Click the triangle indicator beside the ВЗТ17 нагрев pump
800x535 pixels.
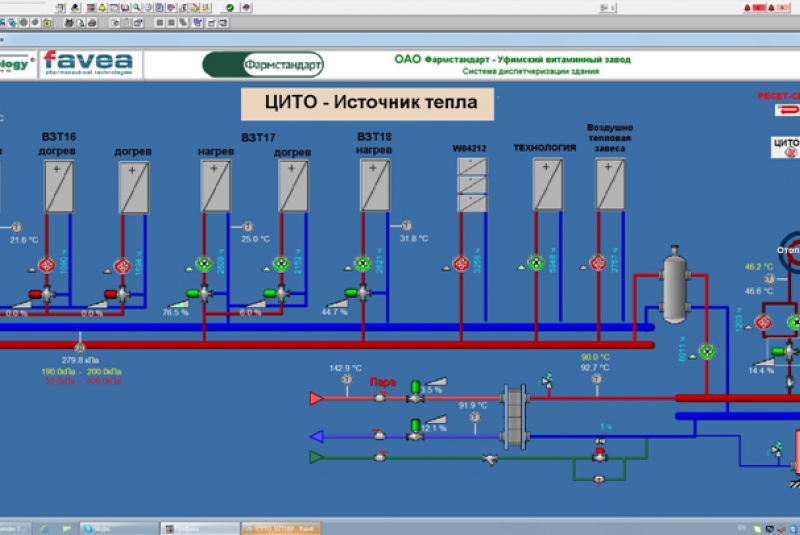pos(189,269)
